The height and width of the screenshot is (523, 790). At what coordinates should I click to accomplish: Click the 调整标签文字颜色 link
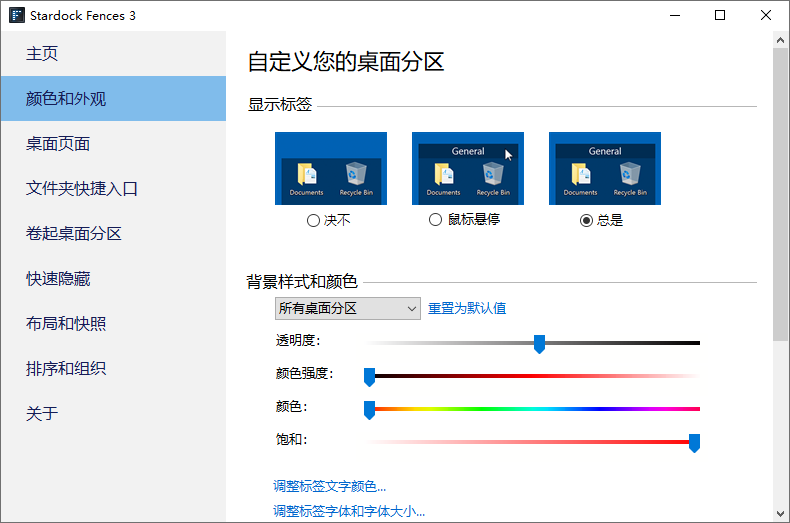coord(330,486)
